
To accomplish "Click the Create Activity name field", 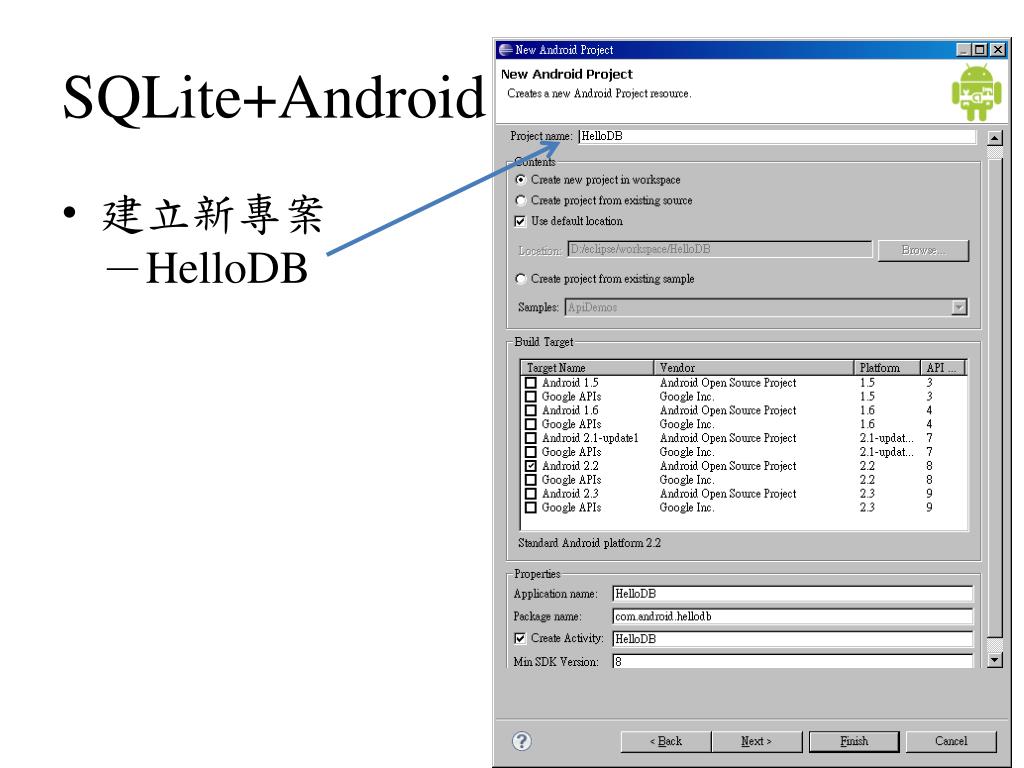I will [793, 639].
